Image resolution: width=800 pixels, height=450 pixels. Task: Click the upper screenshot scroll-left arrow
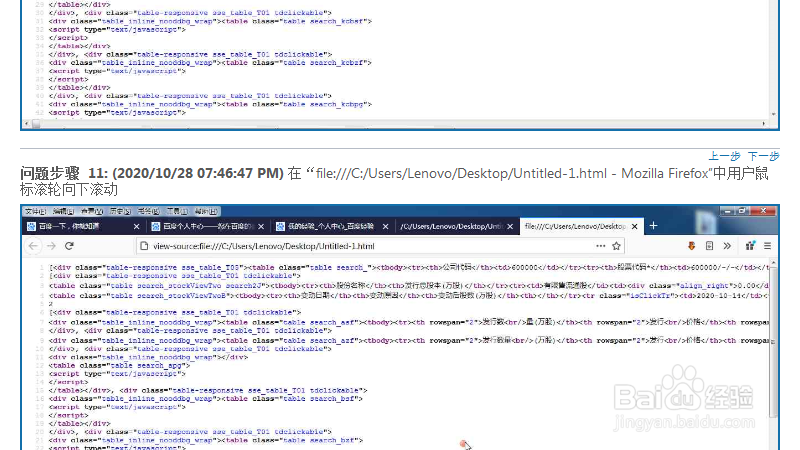tap(27, 123)
